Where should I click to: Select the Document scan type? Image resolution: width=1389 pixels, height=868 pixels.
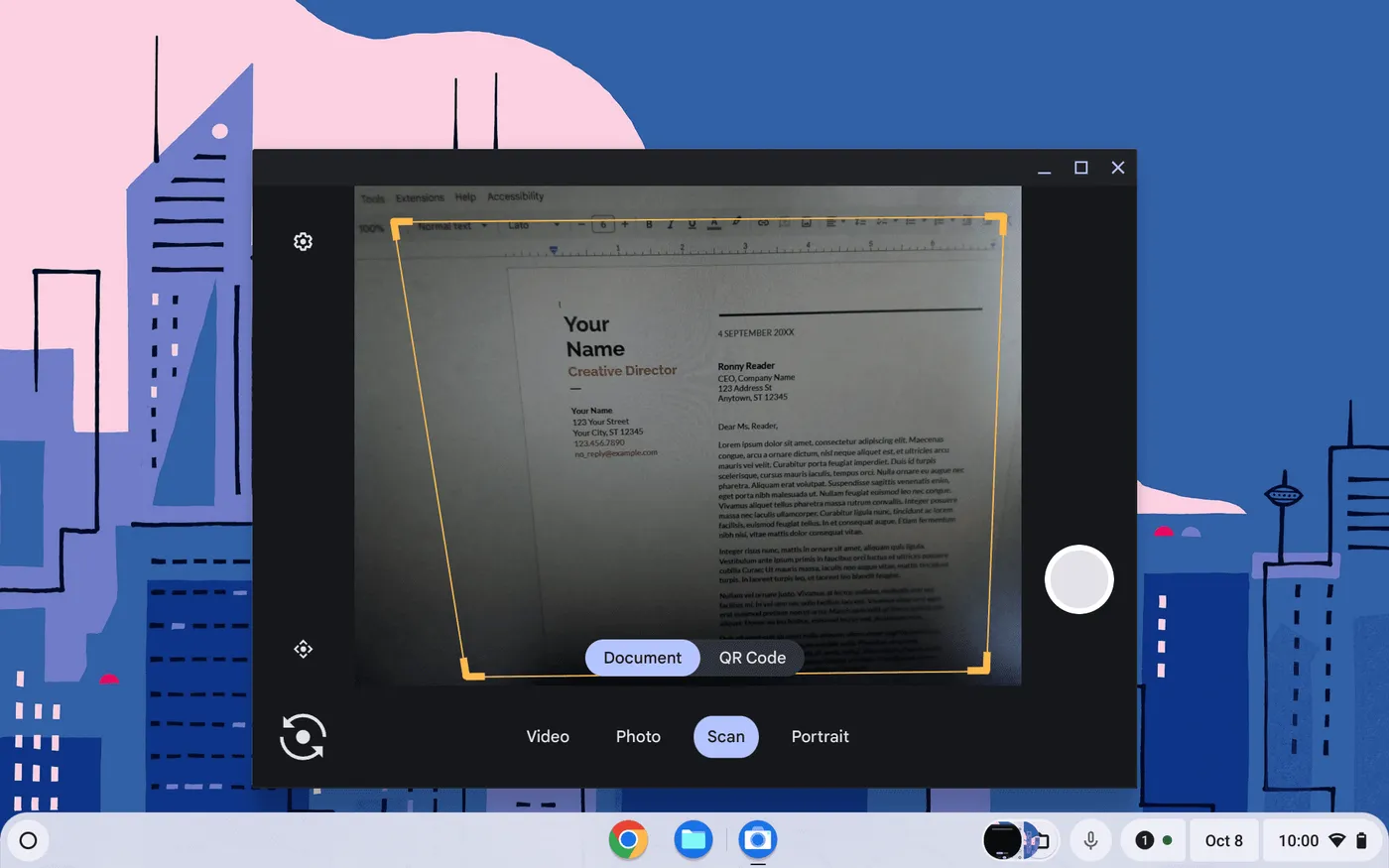tap(643, 658)
